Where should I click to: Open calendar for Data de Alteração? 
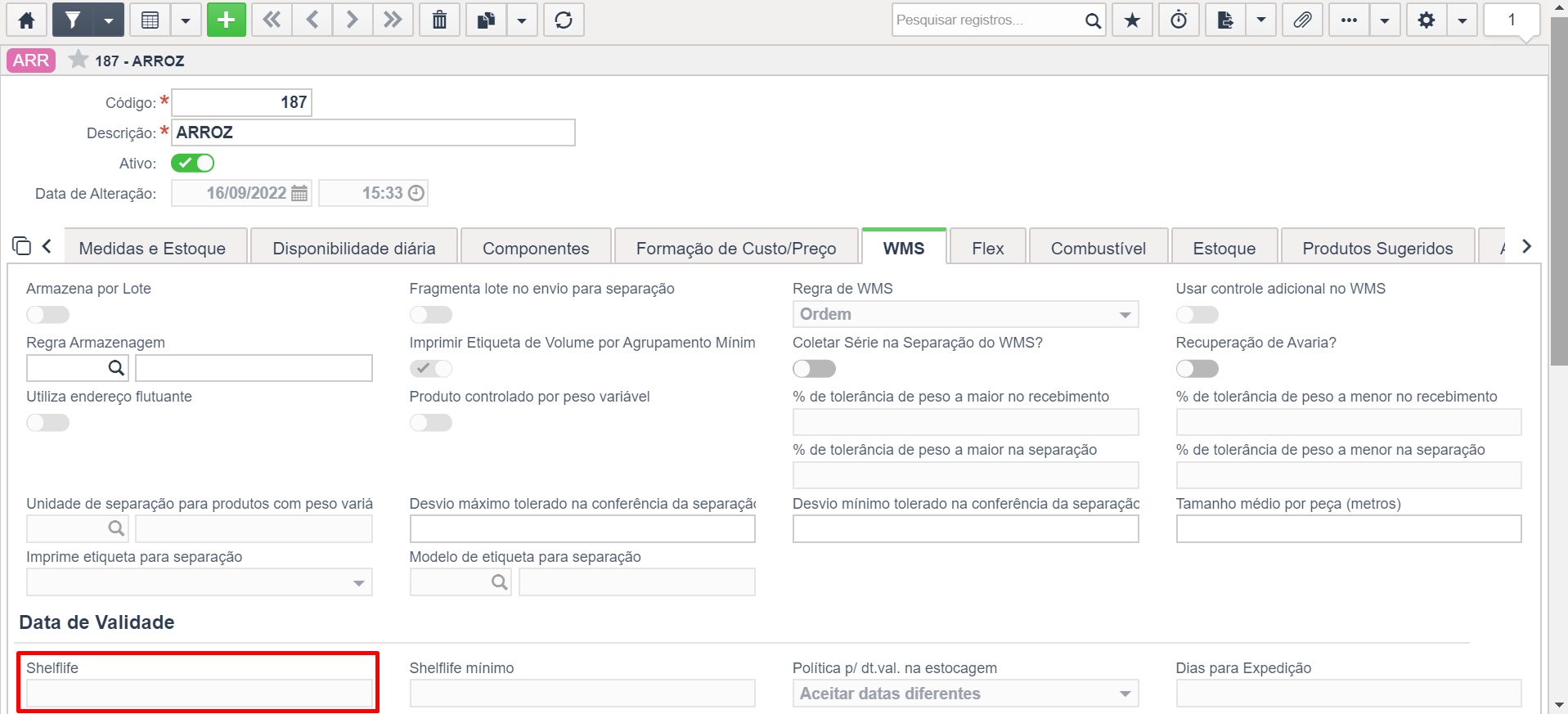pos(299,193)
